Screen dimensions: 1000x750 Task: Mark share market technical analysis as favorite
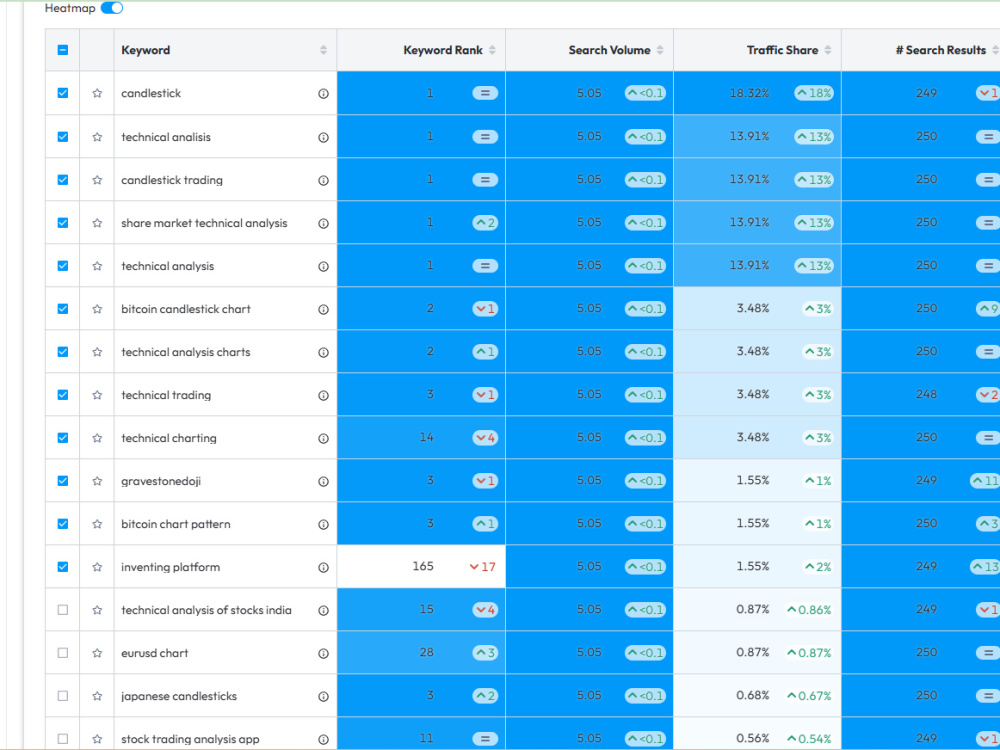pos(97,223)
